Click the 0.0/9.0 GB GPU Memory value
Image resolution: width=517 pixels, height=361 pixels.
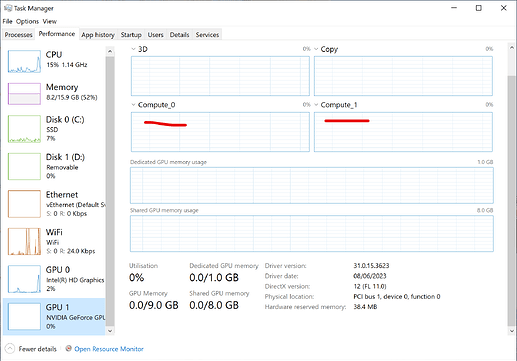click(x=154, y=305)
